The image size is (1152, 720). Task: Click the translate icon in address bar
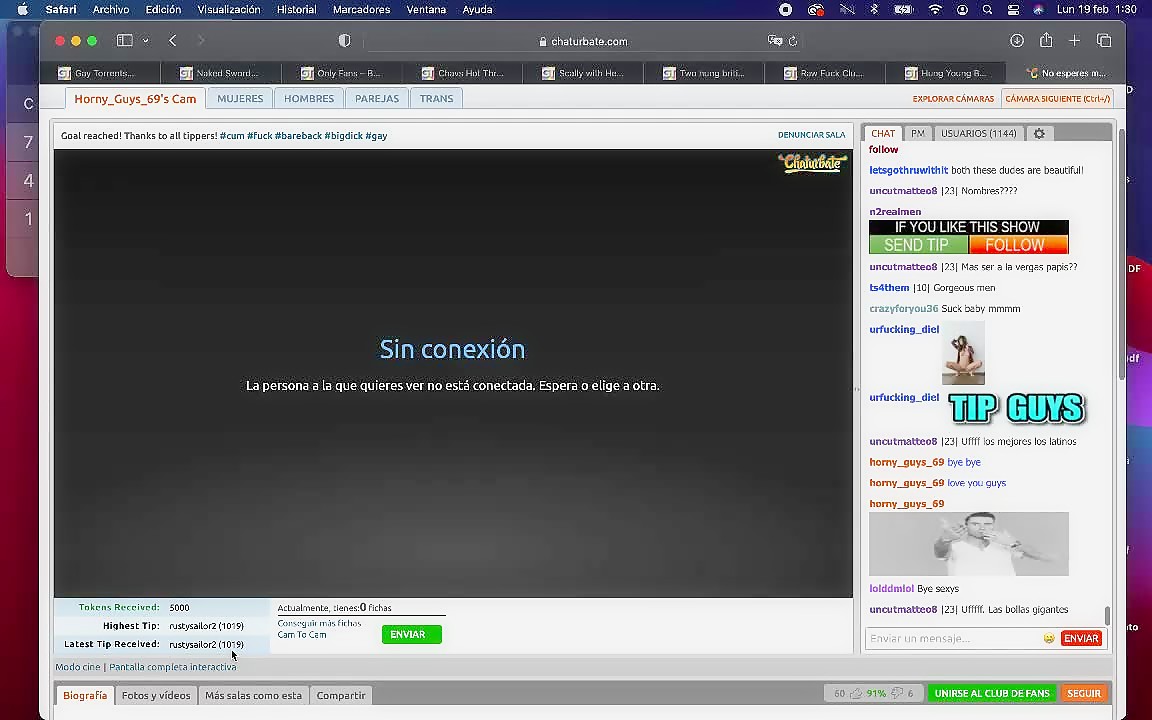click(775, 41)
